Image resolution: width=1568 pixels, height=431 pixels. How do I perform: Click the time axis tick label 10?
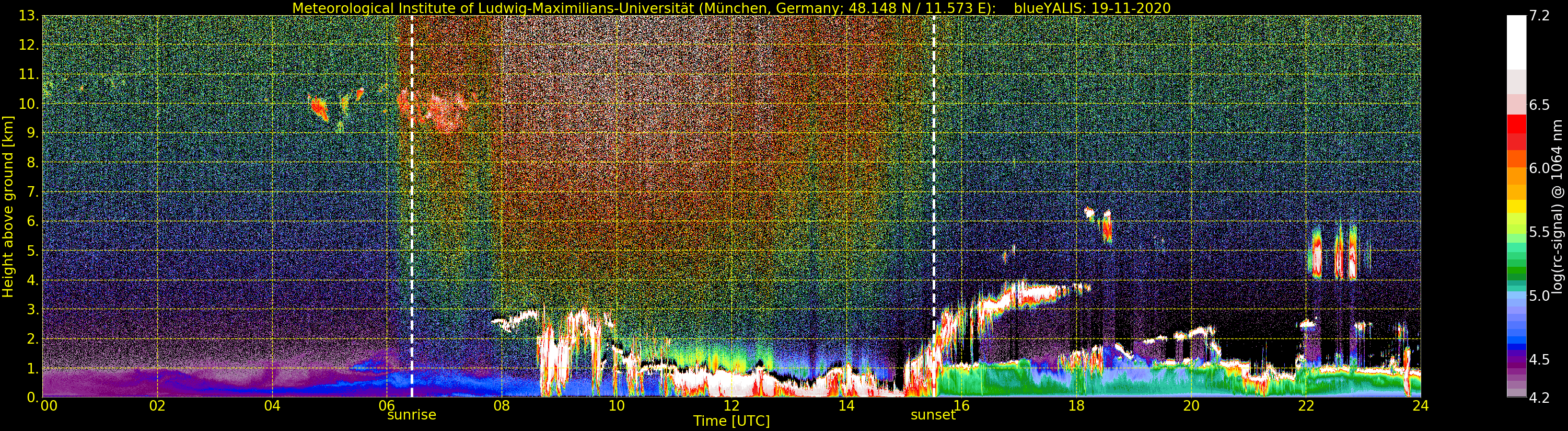point(617,406)
